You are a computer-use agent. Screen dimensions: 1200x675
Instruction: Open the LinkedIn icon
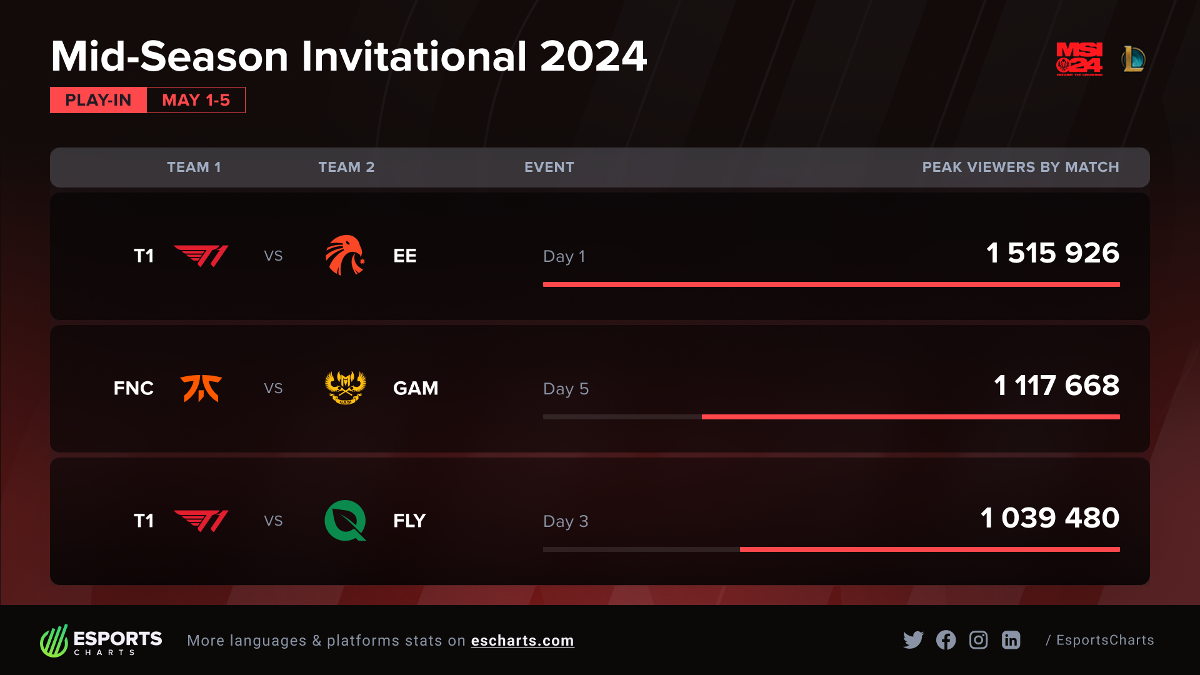click(x=1011, y=640)
